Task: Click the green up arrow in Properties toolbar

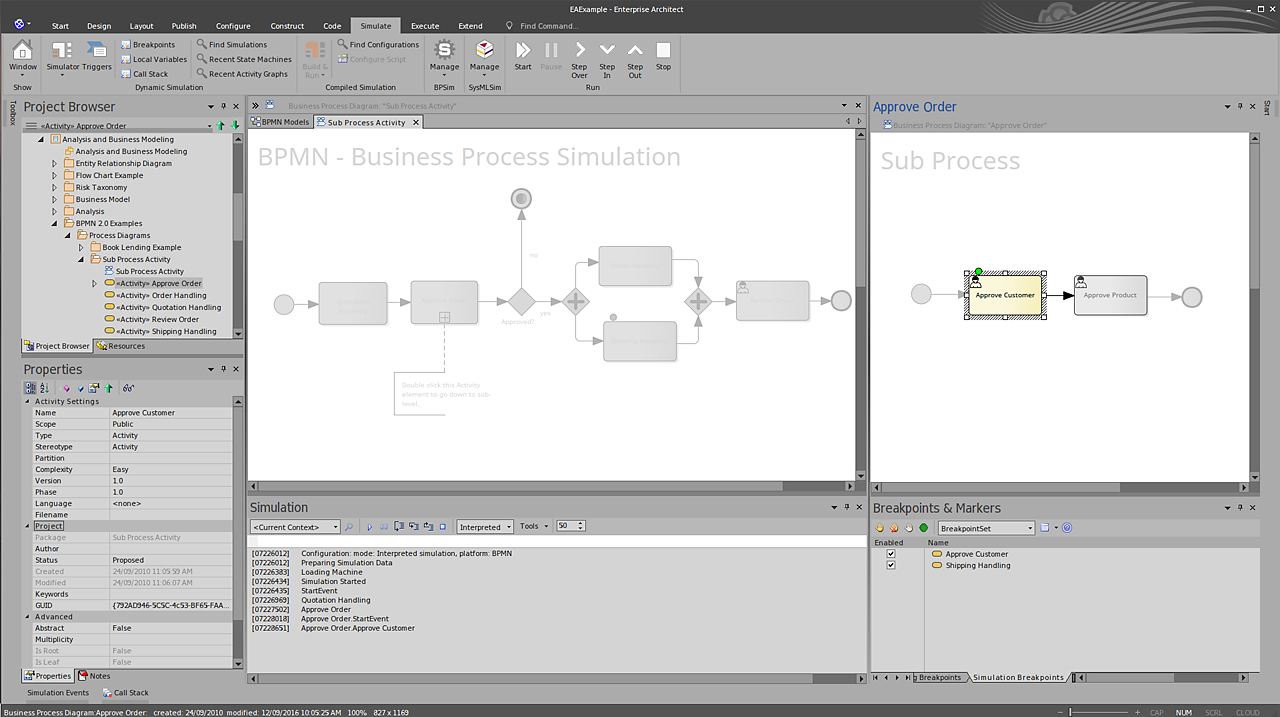Action: 108,387
